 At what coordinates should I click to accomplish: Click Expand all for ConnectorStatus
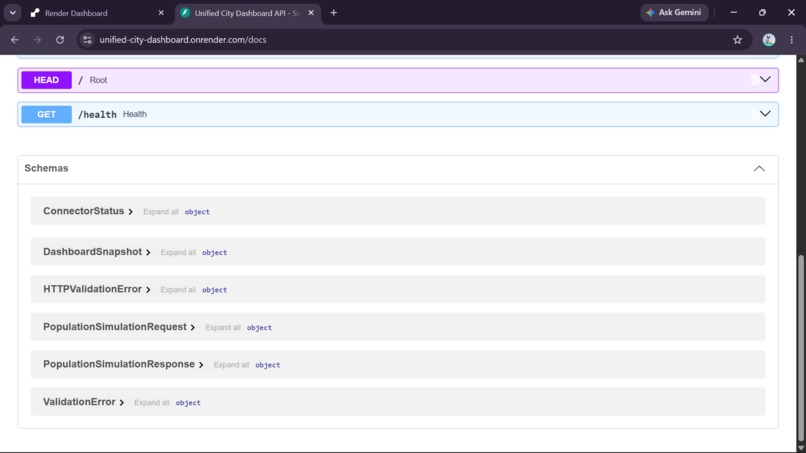tap(160, 212)
